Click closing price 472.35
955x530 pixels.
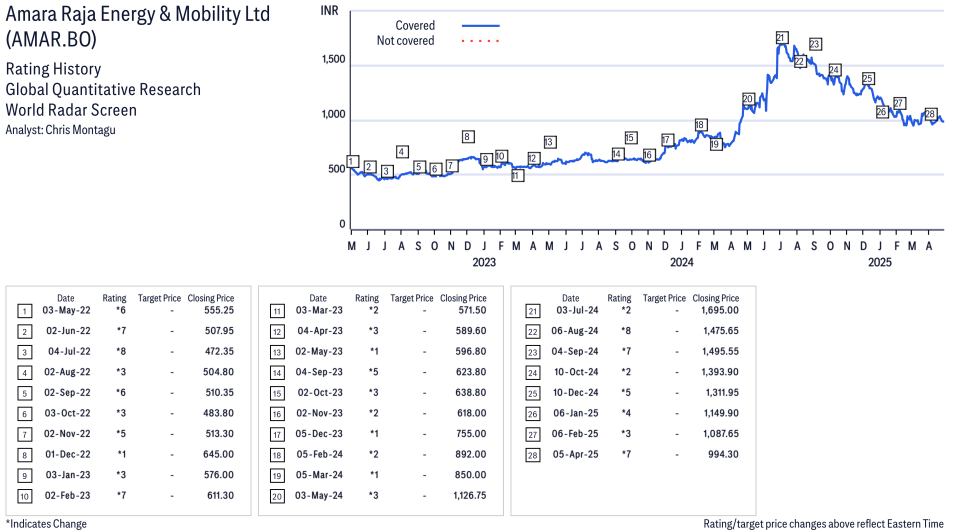click(219, 352)
